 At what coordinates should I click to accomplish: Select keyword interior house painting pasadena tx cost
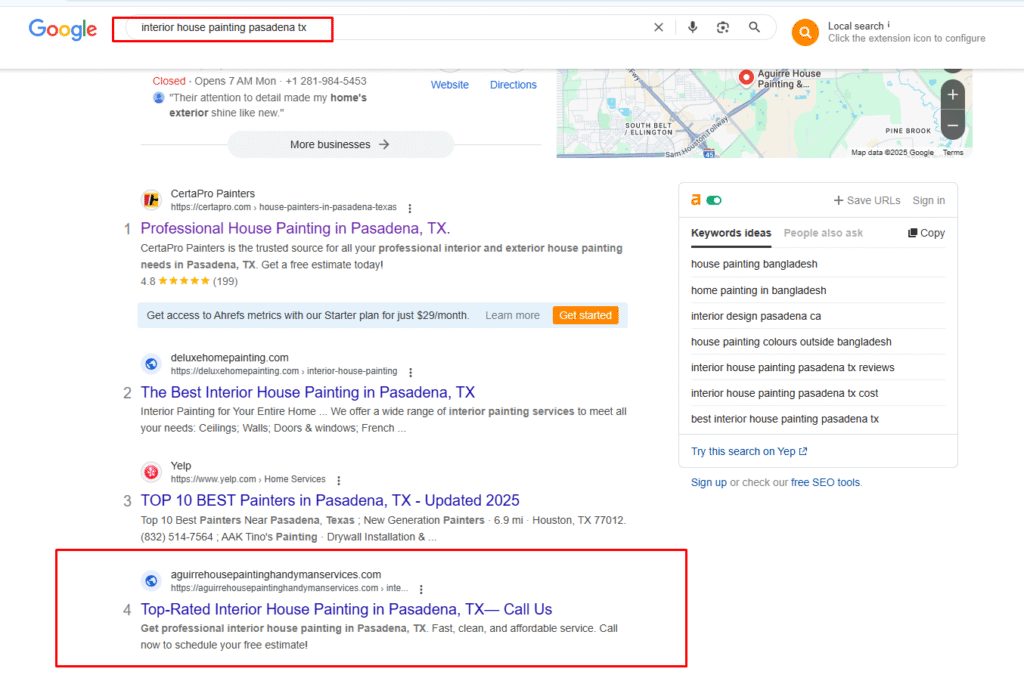point(784,393)
